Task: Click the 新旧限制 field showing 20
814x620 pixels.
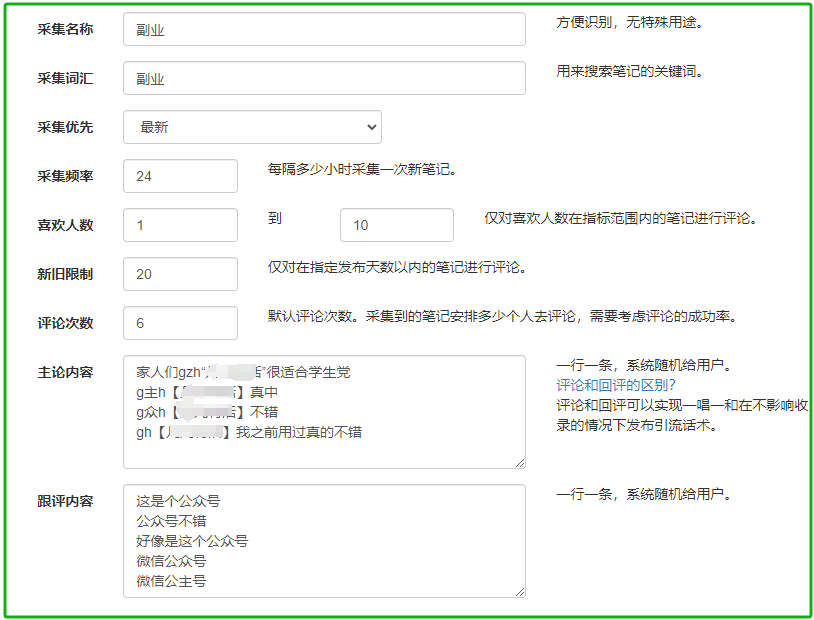Action: pos(180,274)
